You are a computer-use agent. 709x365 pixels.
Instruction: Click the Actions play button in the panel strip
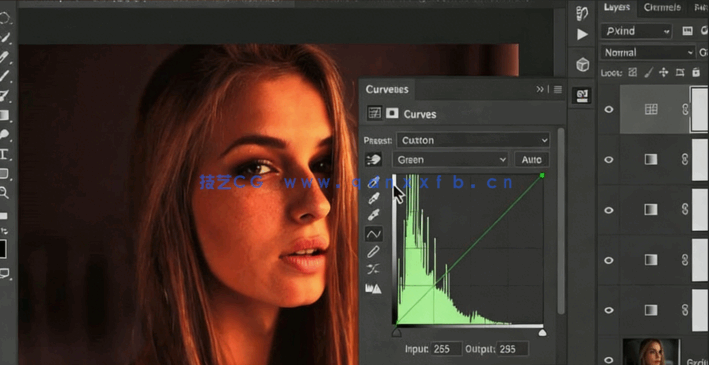click(582, 34)
